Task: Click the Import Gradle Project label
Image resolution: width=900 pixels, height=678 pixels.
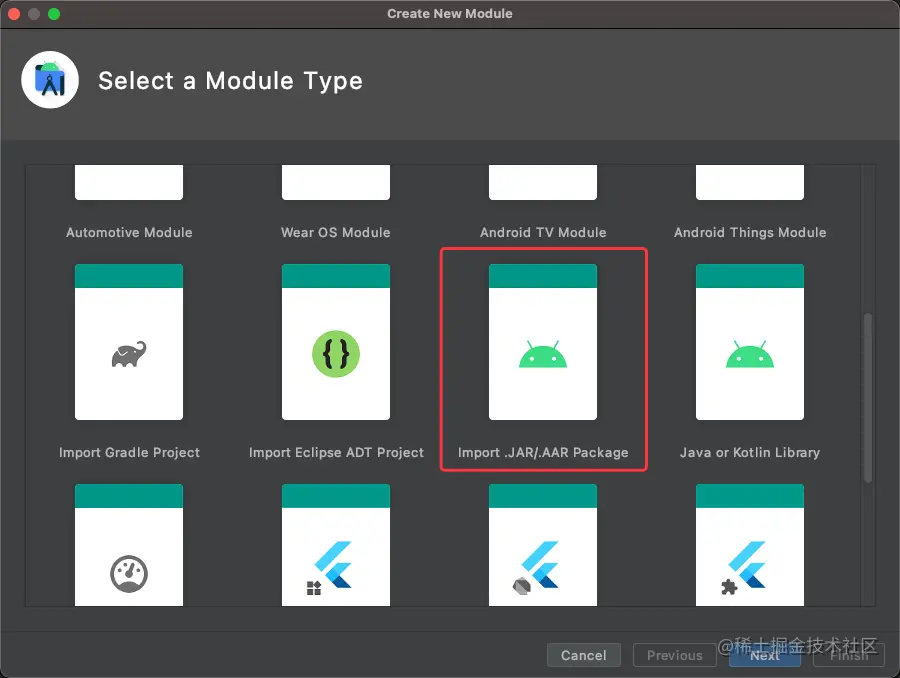Action: [x=129, y=452]
